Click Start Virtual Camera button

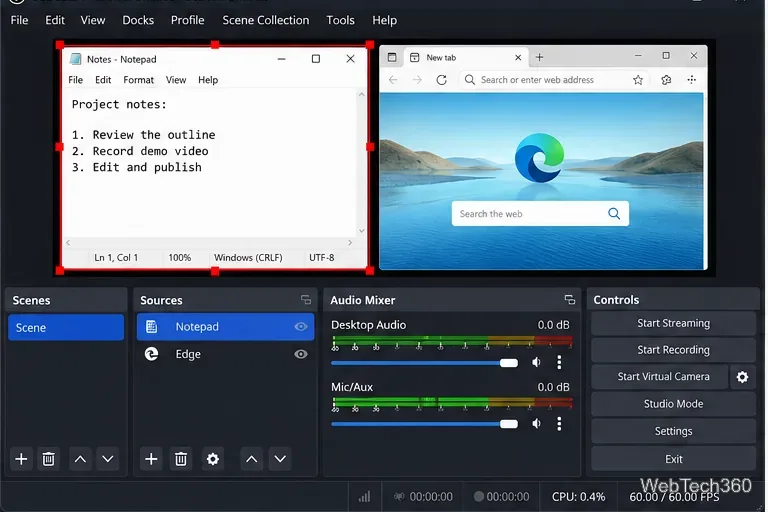(x=660, y=377)
